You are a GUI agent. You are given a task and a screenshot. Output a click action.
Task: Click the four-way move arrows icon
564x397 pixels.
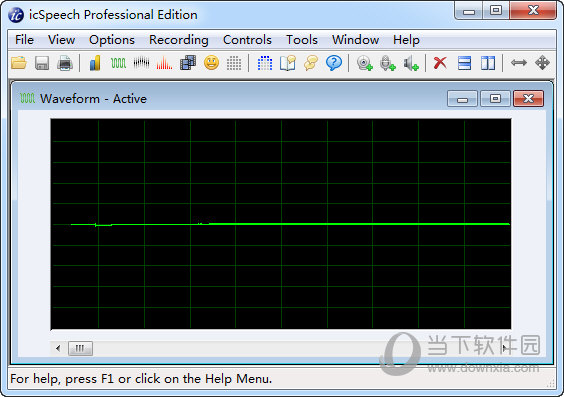[542, 63]
